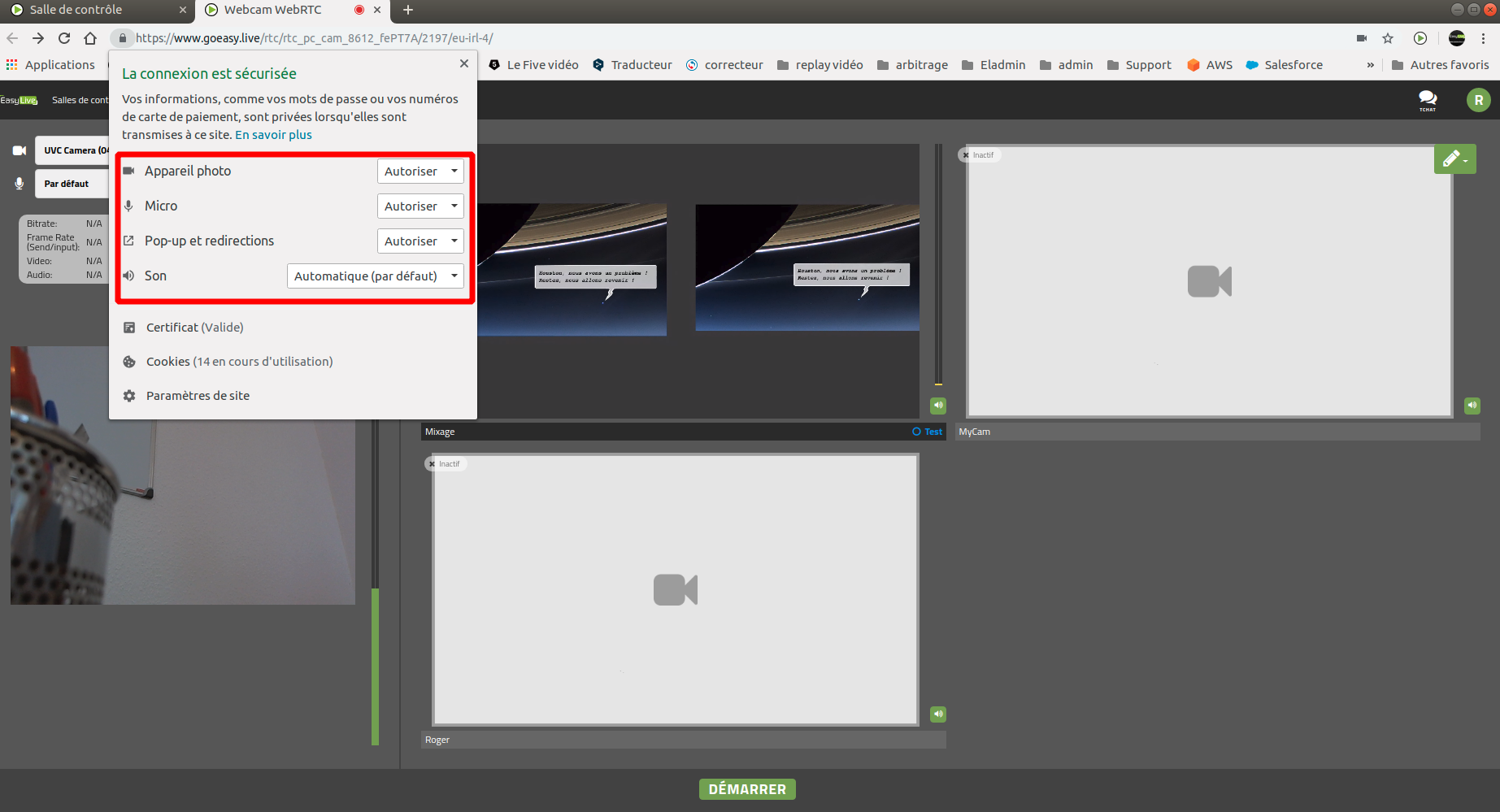Open the Chrome three-dot menu
Screen dimensions: 1500x812
[x=1483, y=38]
